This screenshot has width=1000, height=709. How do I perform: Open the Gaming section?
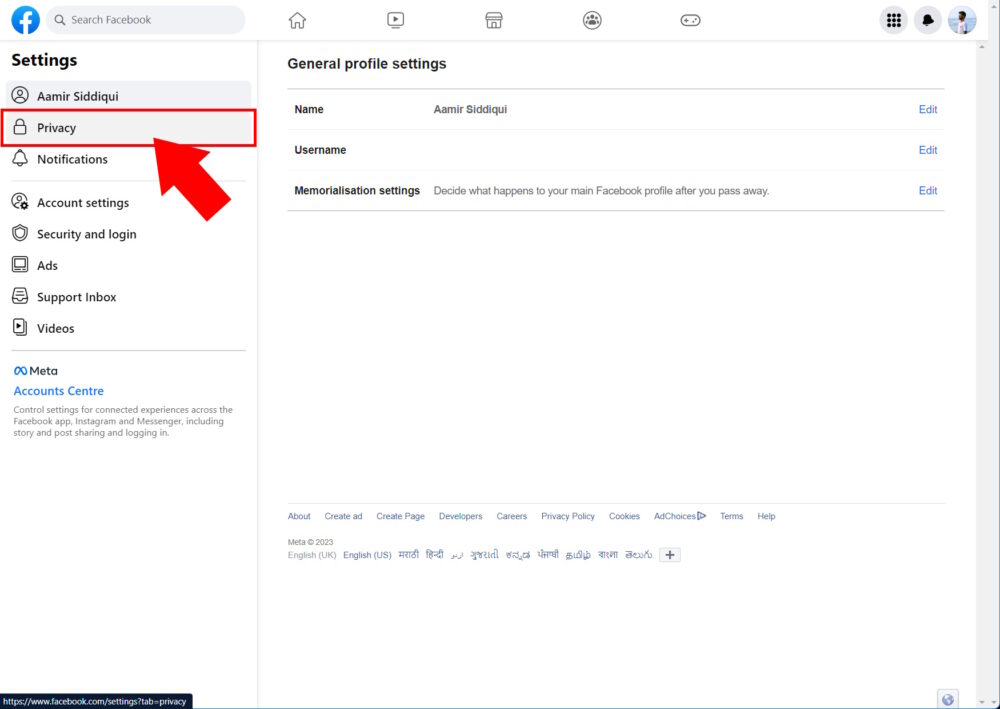click(690, 19)
